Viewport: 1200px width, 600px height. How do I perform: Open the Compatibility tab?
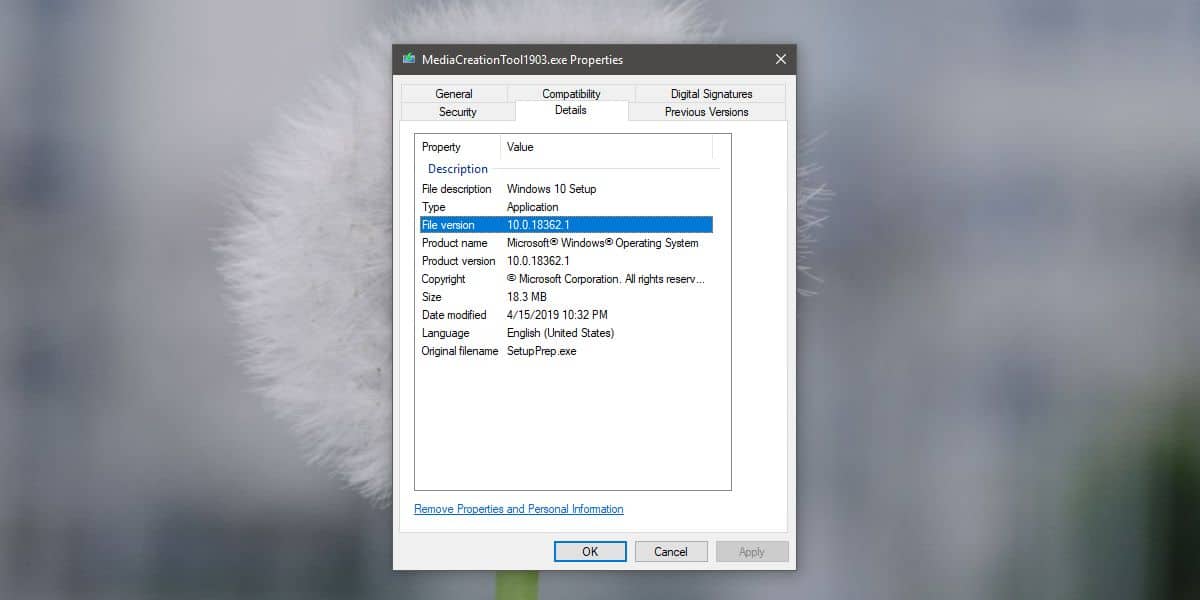point(571,94)
